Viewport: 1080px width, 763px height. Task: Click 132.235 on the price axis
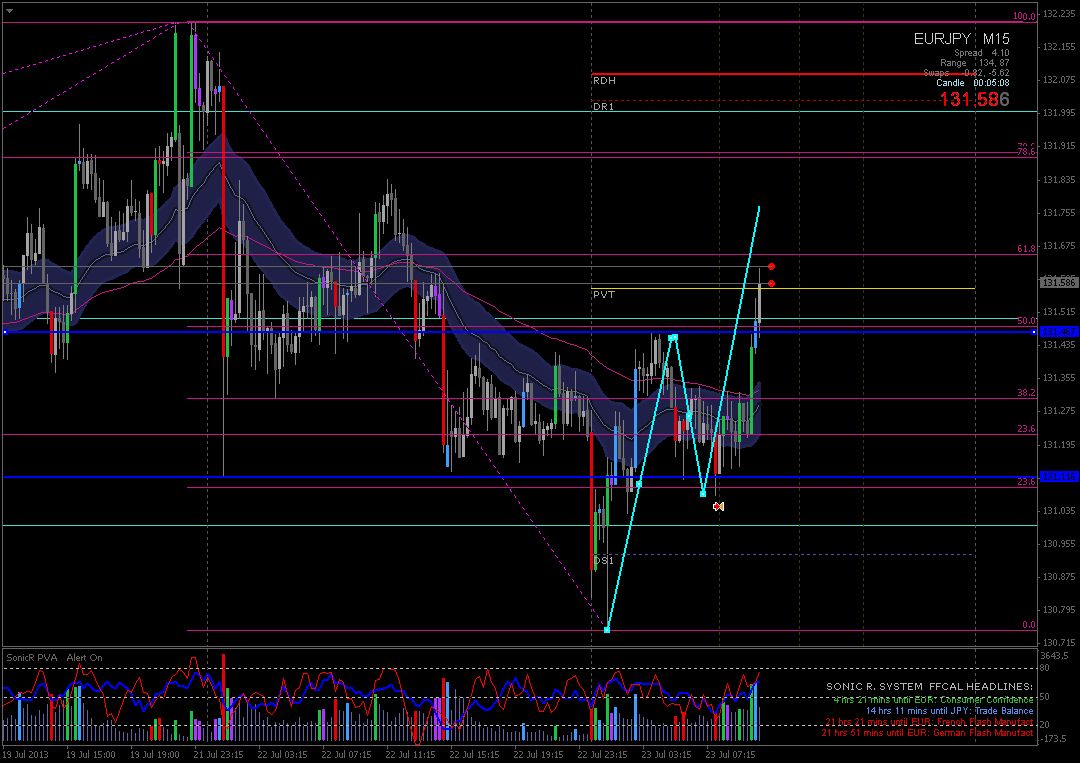[1059, 14]
